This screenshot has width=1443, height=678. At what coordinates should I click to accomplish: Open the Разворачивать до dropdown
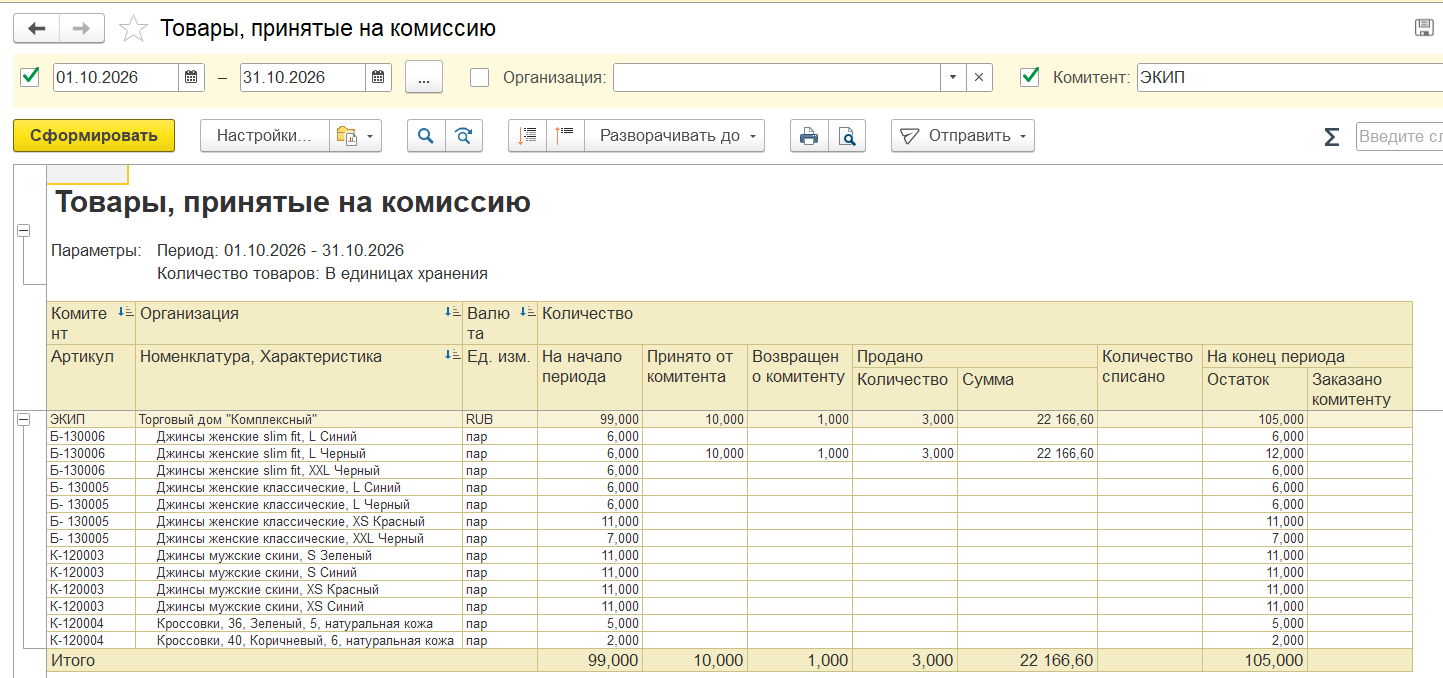(x=675, y=136)
